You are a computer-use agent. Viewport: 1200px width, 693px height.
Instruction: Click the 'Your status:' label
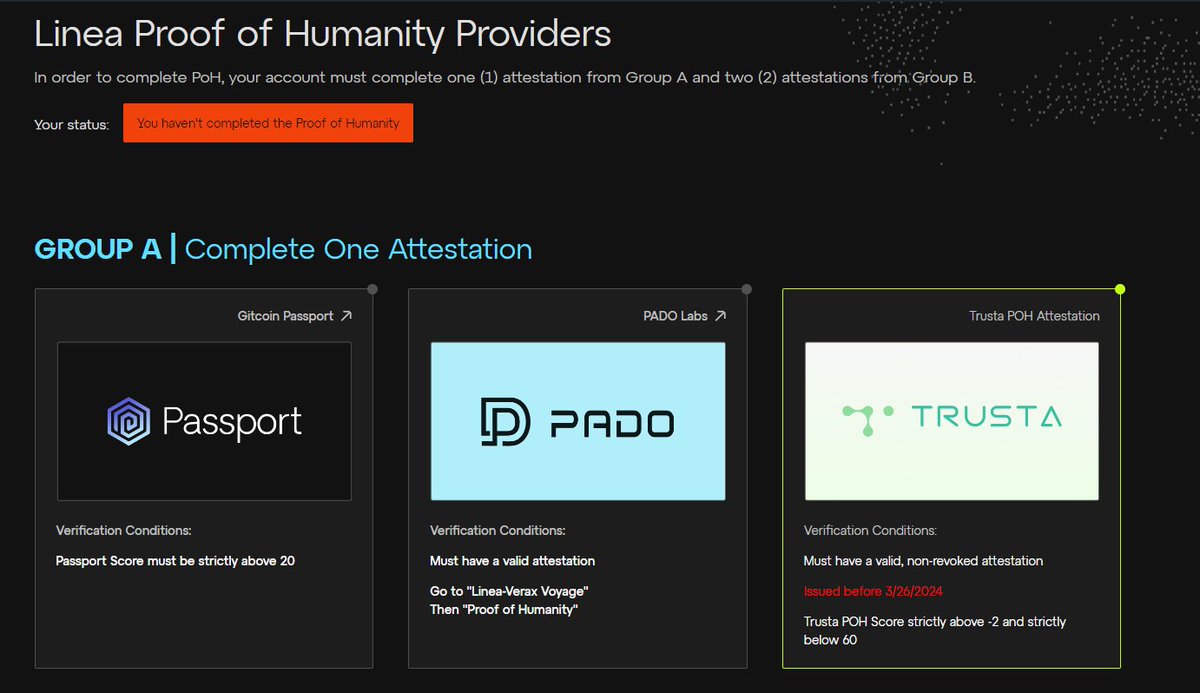pos(71,124)
